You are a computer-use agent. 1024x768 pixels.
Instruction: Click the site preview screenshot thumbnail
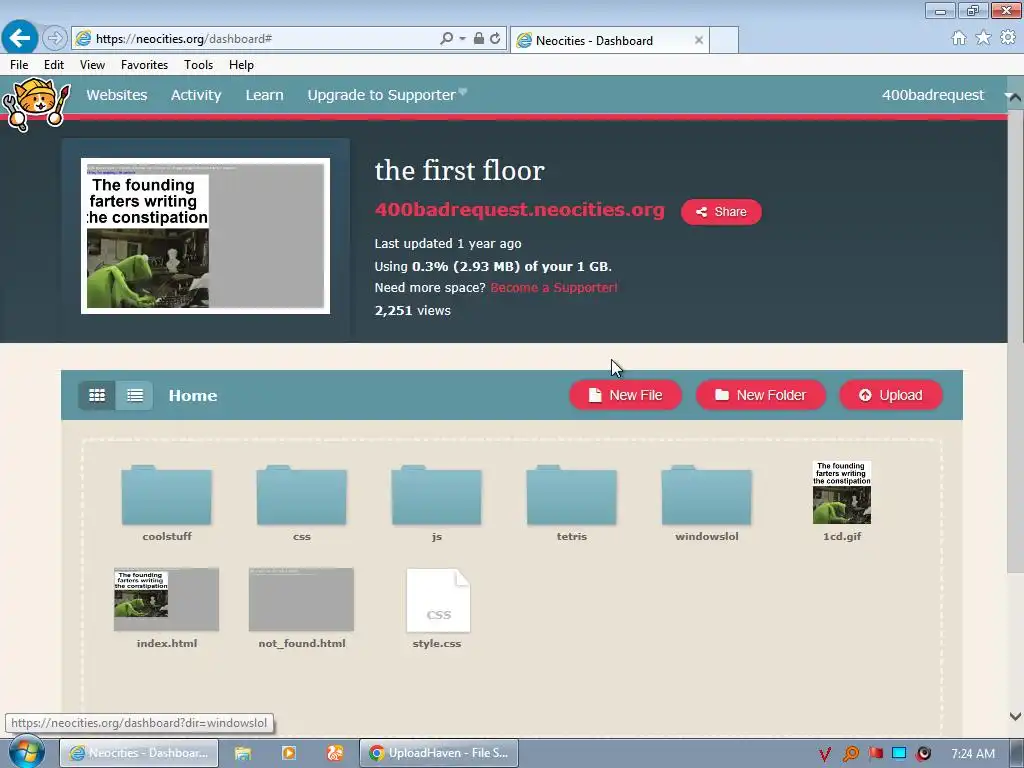pos(205,236)
